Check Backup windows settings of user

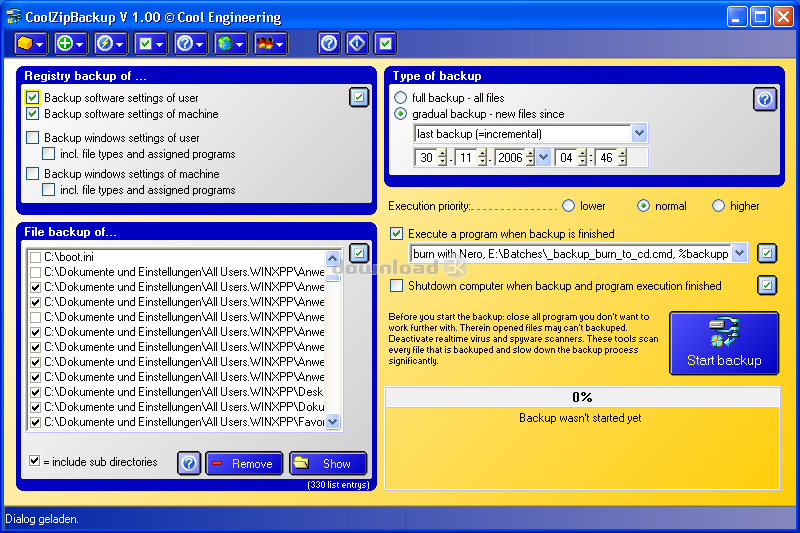33,137
